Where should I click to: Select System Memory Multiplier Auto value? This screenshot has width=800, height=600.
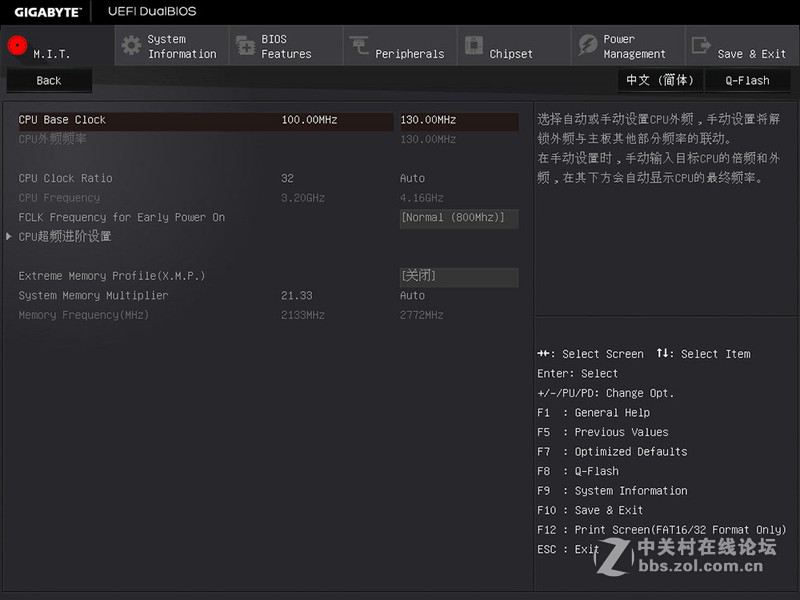(x=412, y=296)
